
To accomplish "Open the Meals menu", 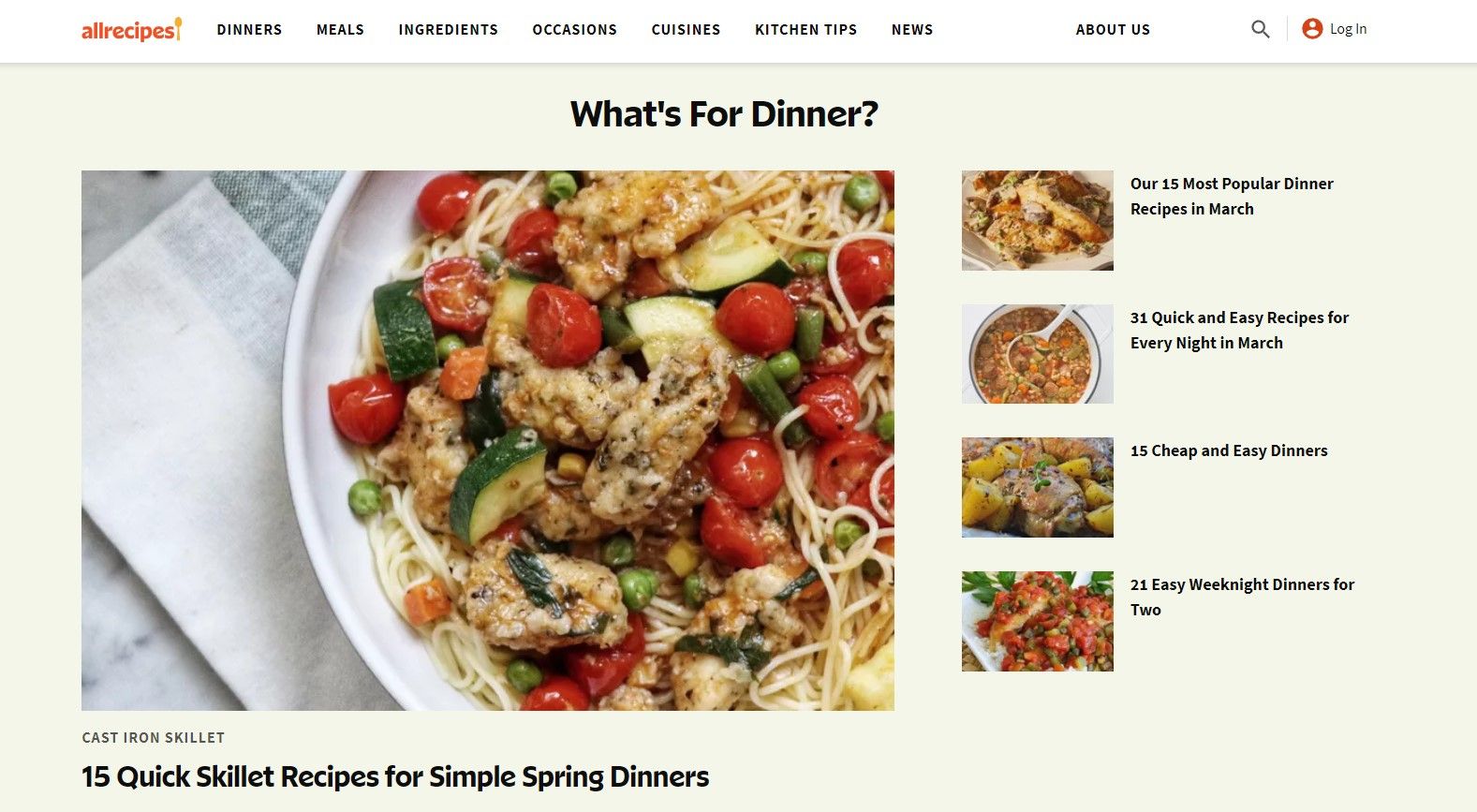I will (x=340, y=30).
